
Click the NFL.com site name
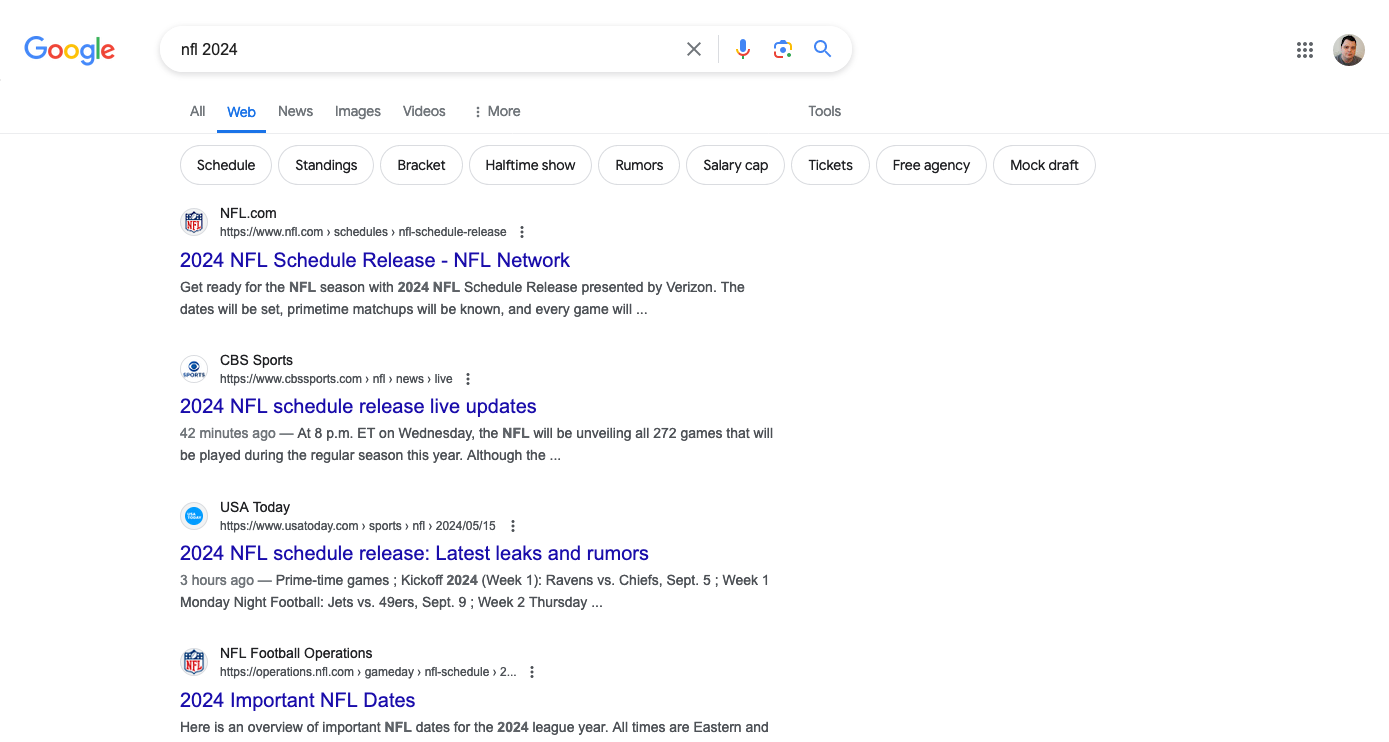[248, 213]
